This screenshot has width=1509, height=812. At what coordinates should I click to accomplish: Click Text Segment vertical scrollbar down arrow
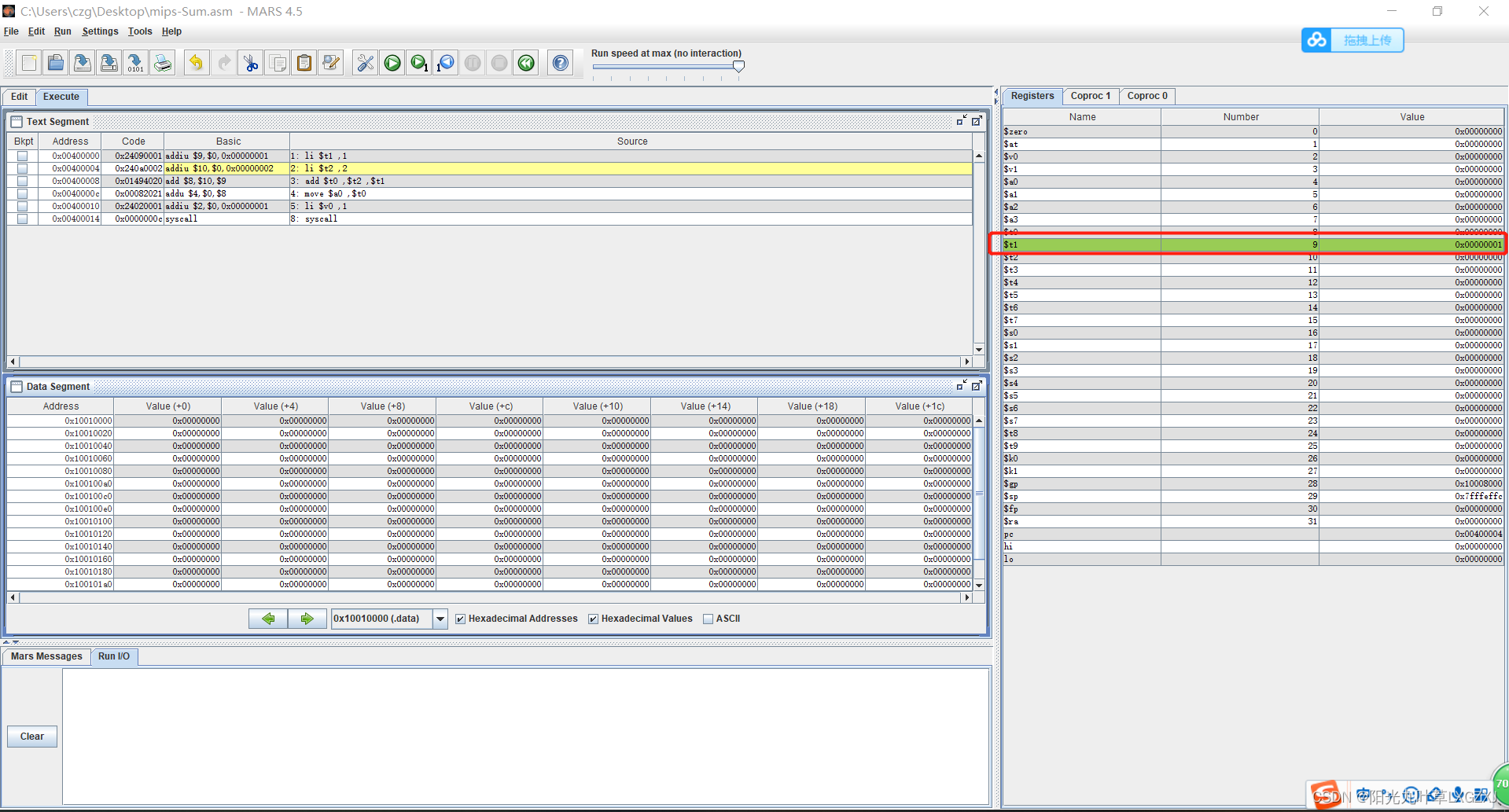click(x=979, y=349)
